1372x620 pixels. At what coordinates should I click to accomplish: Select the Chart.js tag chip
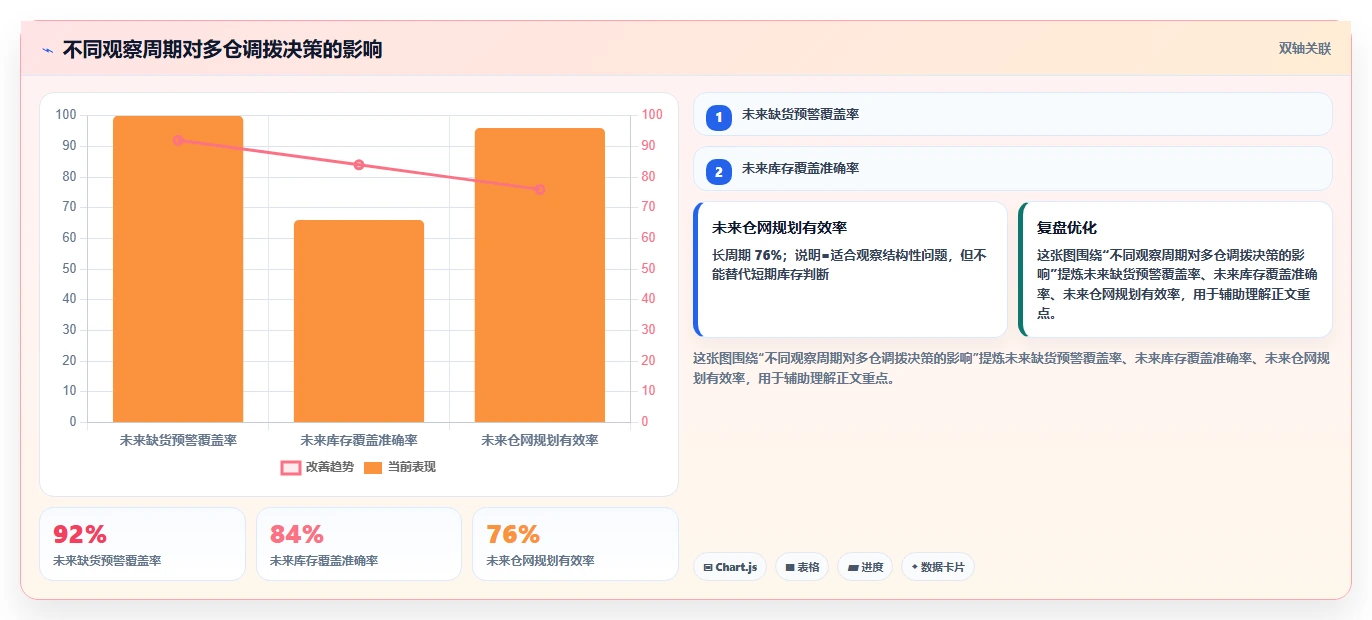click(x=730, y=567)
